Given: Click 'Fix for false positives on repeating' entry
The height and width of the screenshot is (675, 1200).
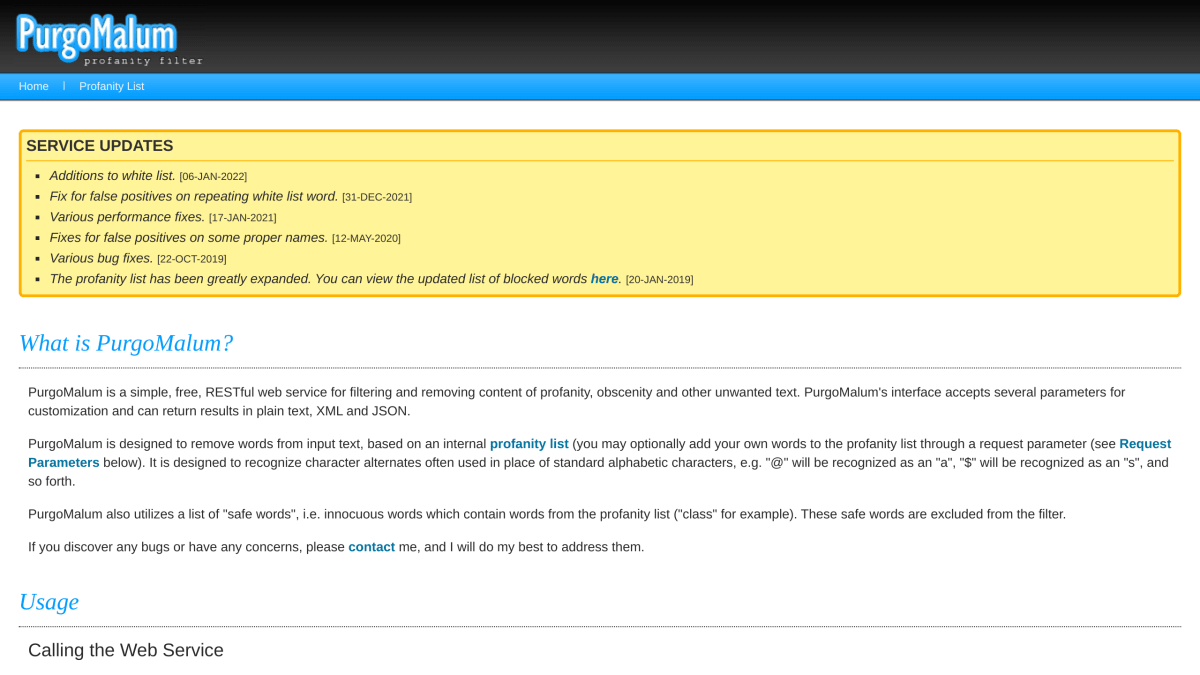Looking at the screenshot, I should coord(194,196).
